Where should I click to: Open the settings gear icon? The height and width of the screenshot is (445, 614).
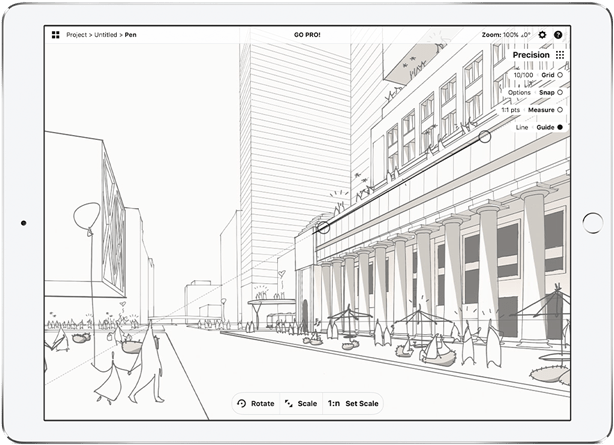542,35
